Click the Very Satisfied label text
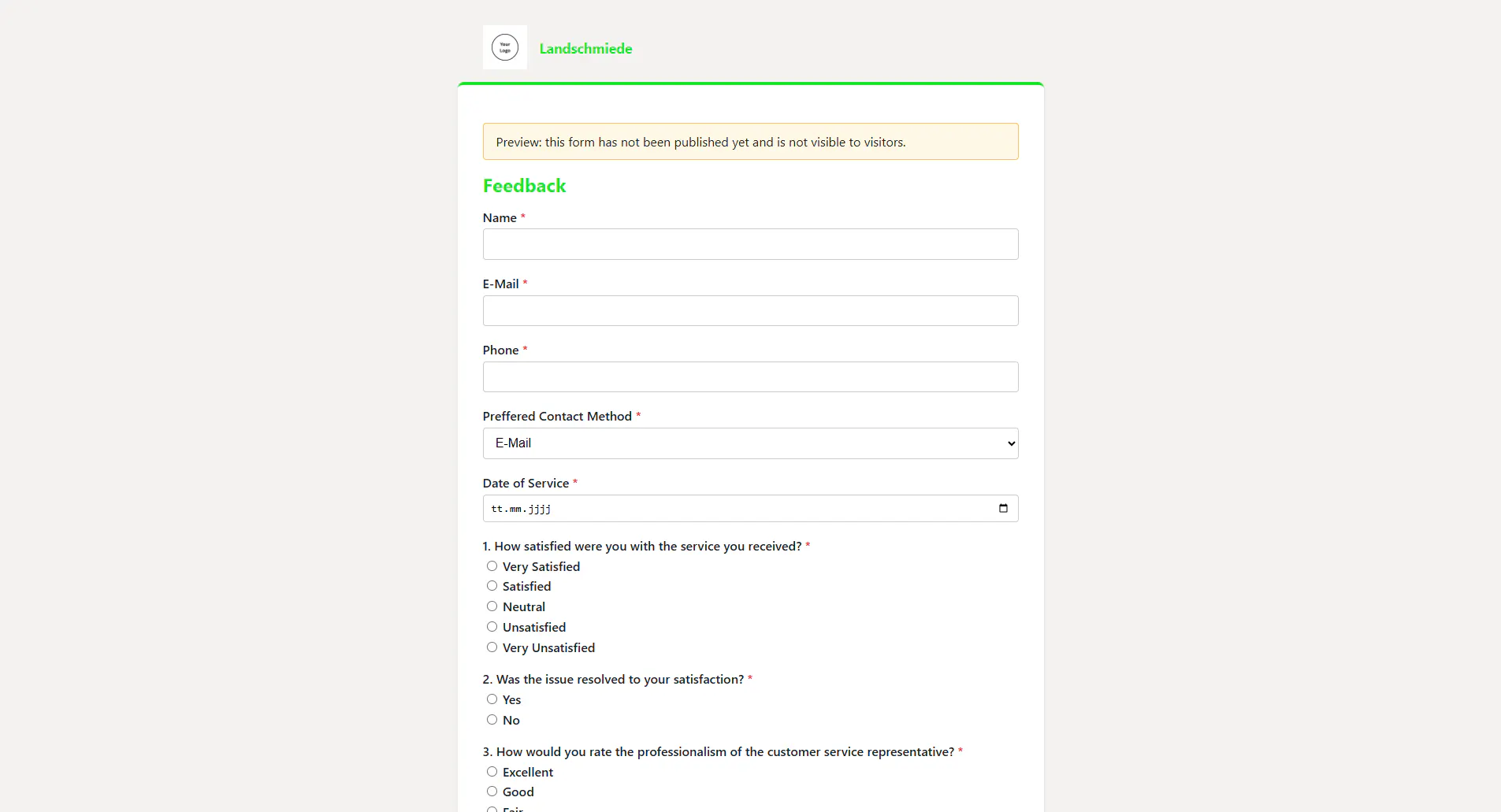This screenshot has height=812, width=1501. click(541, 566)
